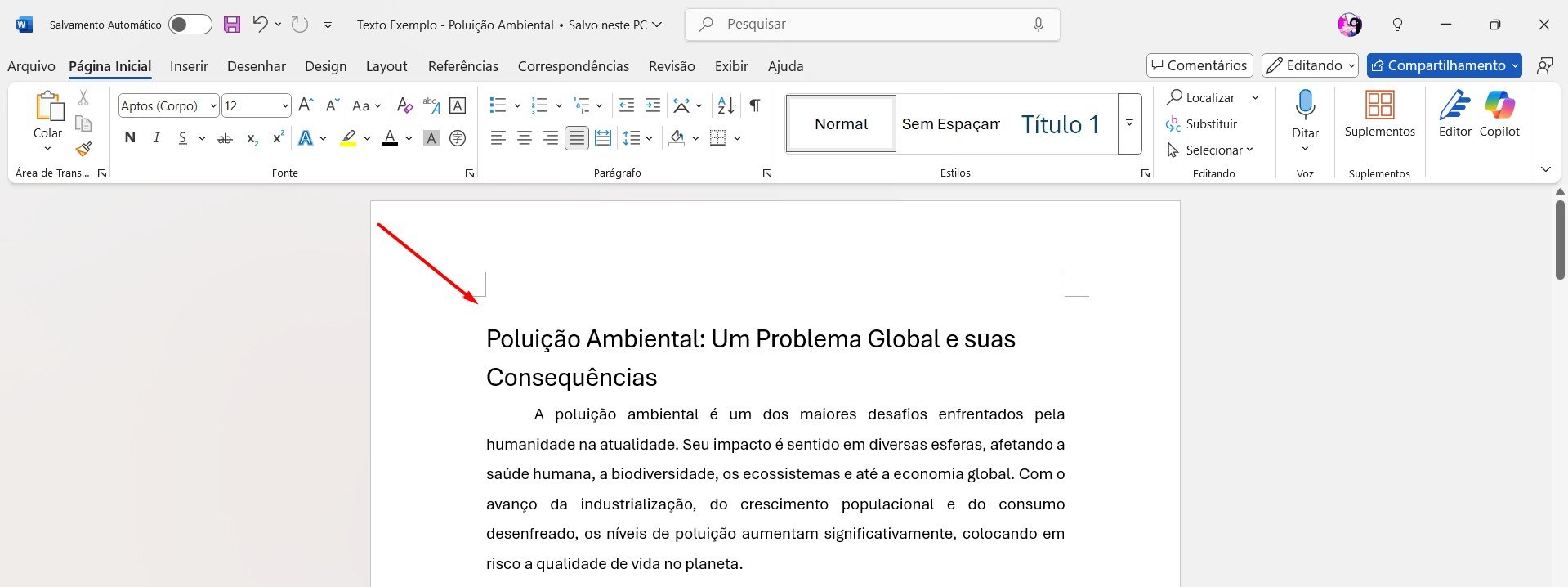The width and height of the screenshot is (1568, 587).
Task: Open the Editando mode dropdown
Action: click(x=1311, y=65)
